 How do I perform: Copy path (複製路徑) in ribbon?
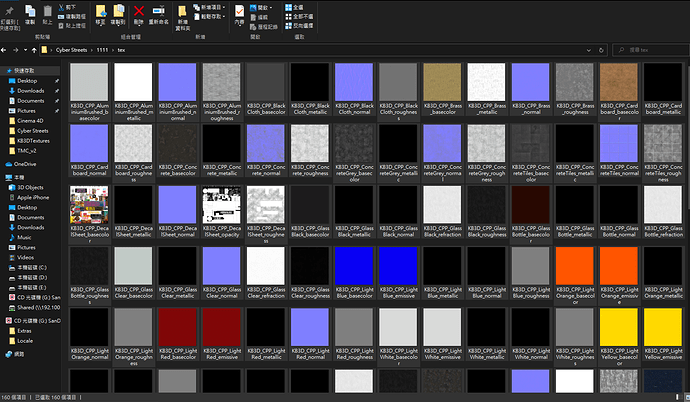pyautogui.click(x=72, y=17)
